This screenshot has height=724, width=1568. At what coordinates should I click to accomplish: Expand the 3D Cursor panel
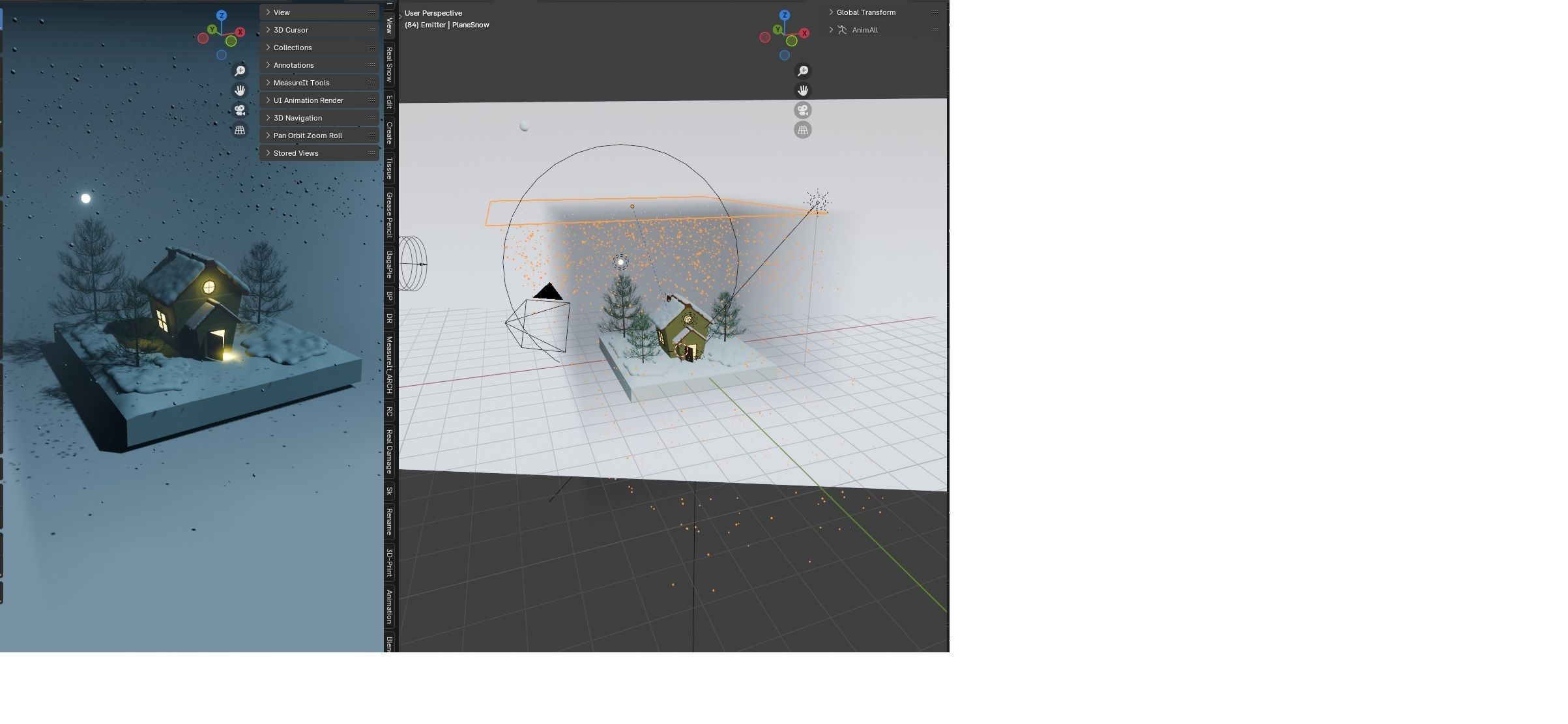coord(291,30)
